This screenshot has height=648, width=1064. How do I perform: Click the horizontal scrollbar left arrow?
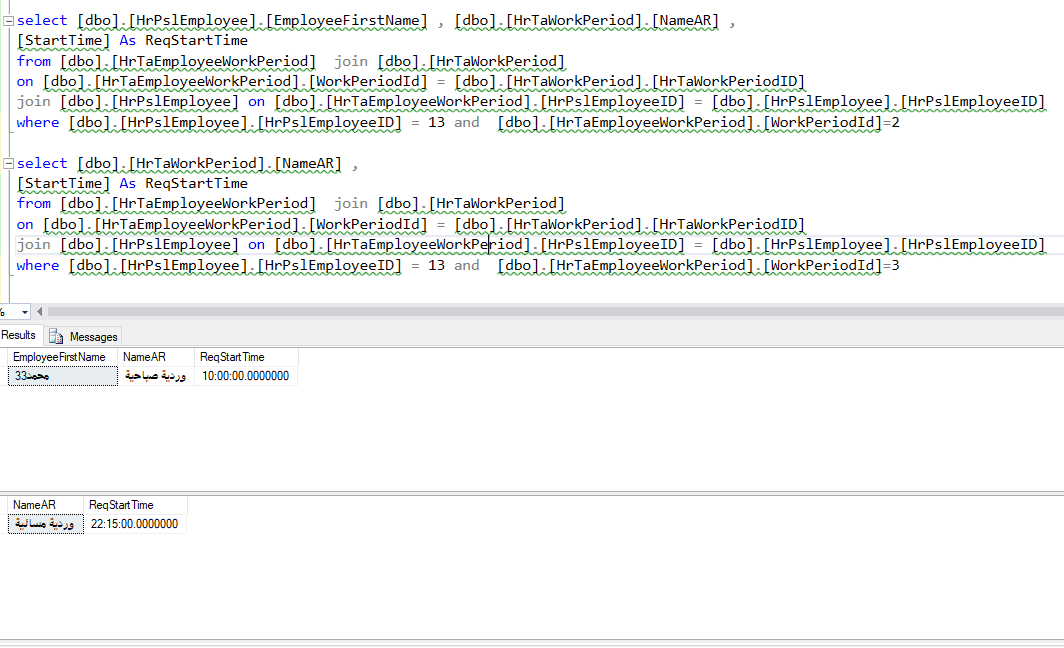point(40,312)
